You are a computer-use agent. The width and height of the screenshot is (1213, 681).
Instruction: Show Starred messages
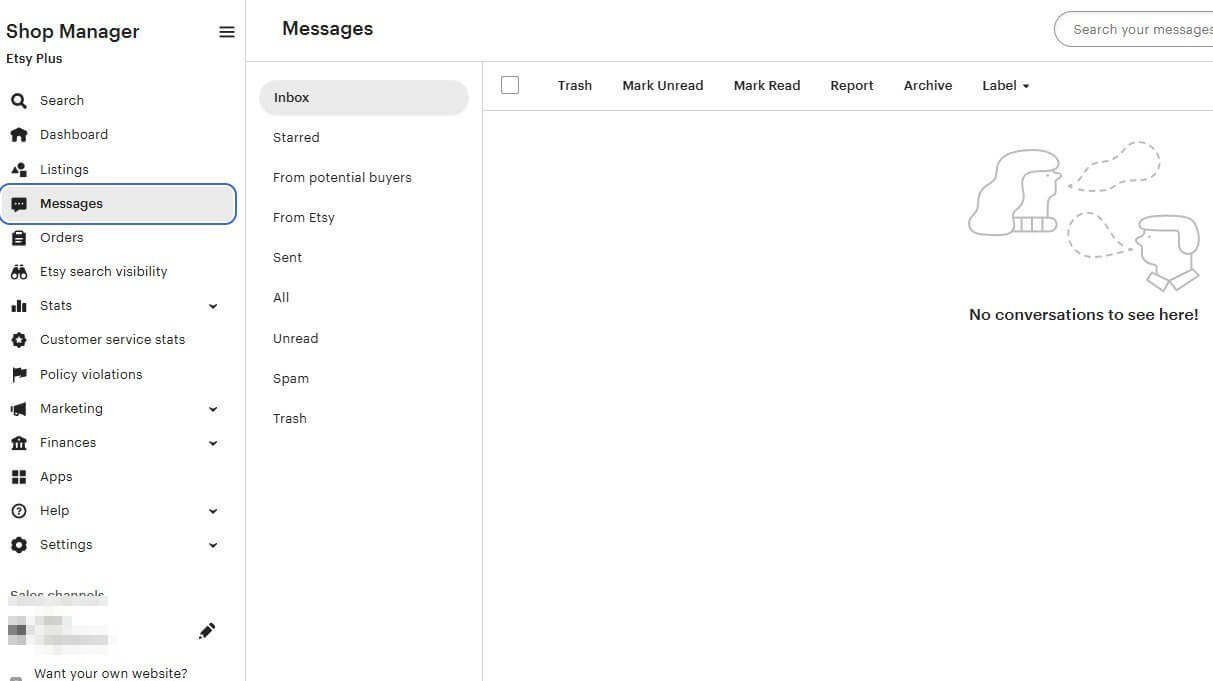pyautogui.click(x=296, y=138)
